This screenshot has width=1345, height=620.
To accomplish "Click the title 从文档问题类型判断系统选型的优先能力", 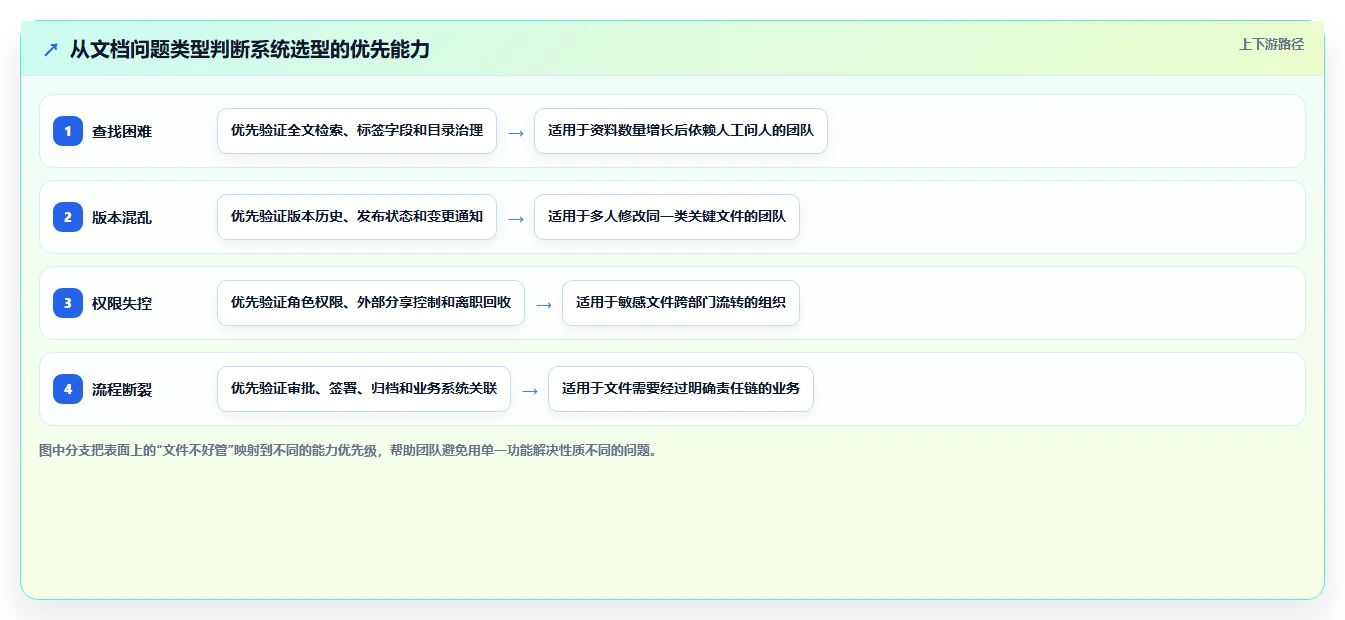I will (x=250, y=49).
